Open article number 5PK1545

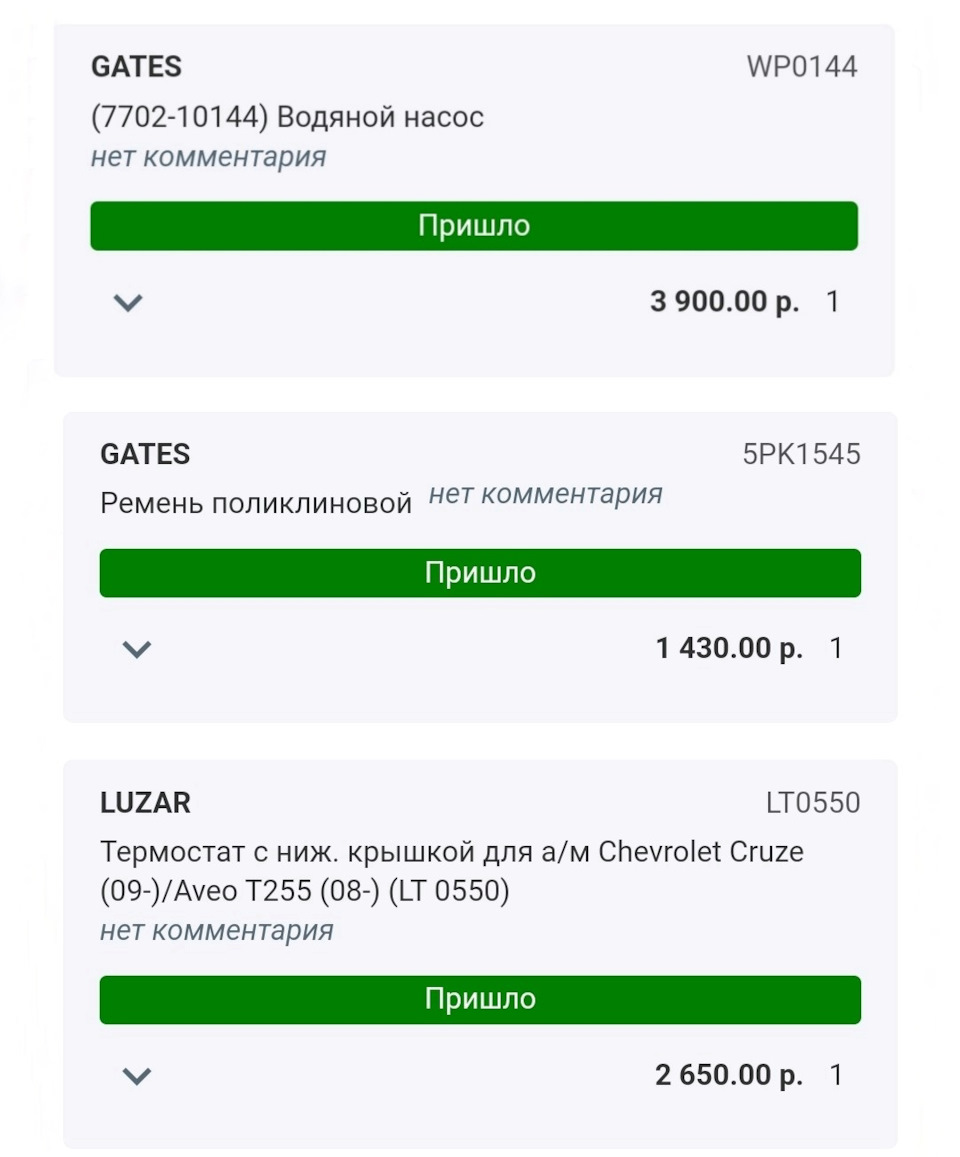801,454
